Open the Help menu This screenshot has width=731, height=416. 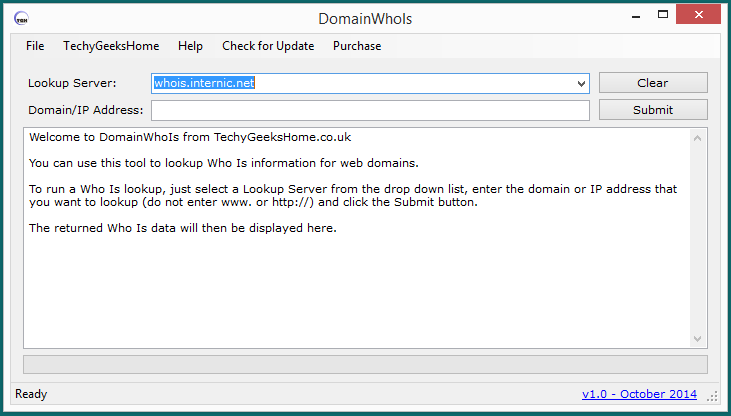(x=190, y=46)
